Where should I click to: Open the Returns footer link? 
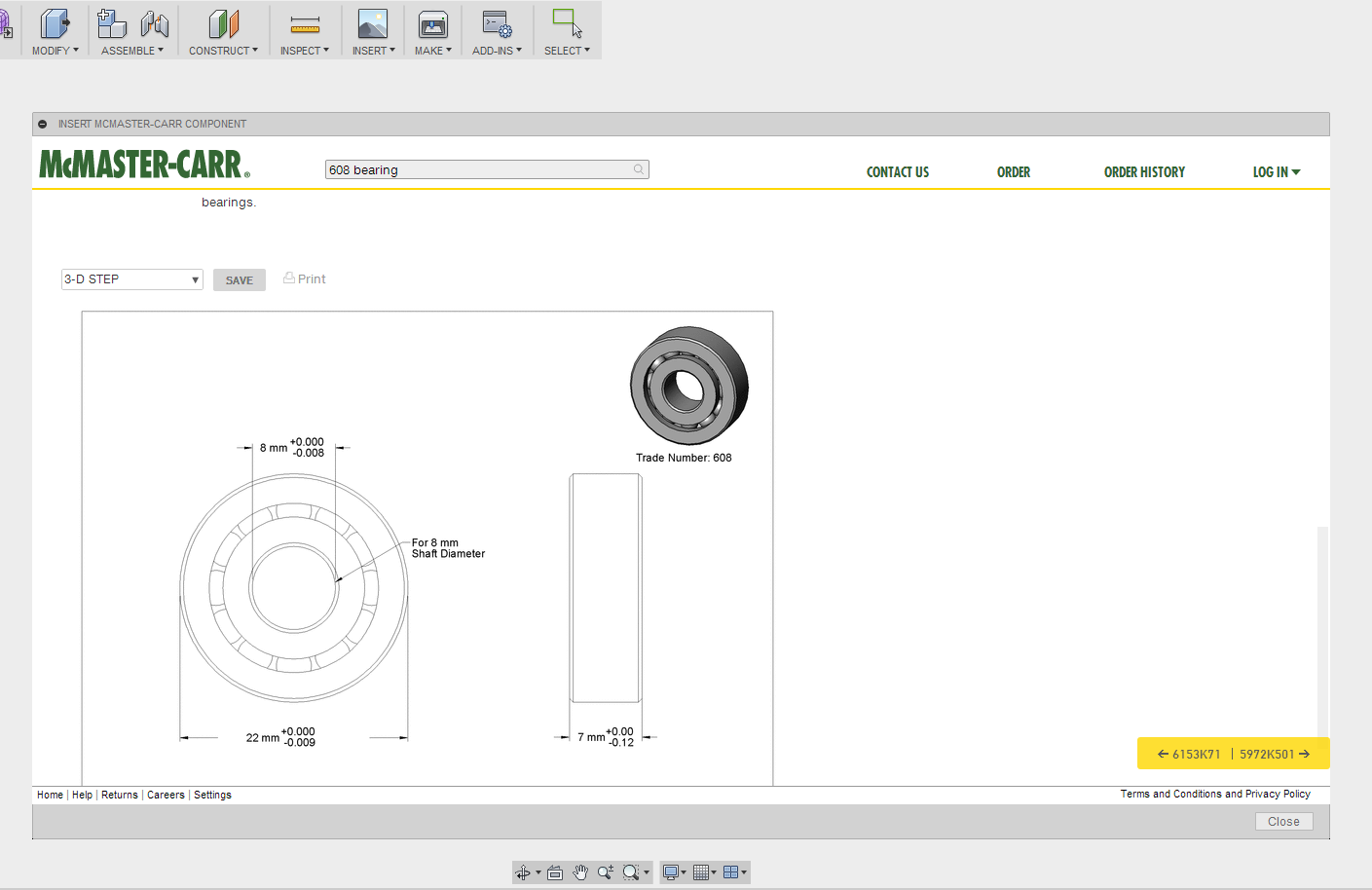tap(120, 795)
